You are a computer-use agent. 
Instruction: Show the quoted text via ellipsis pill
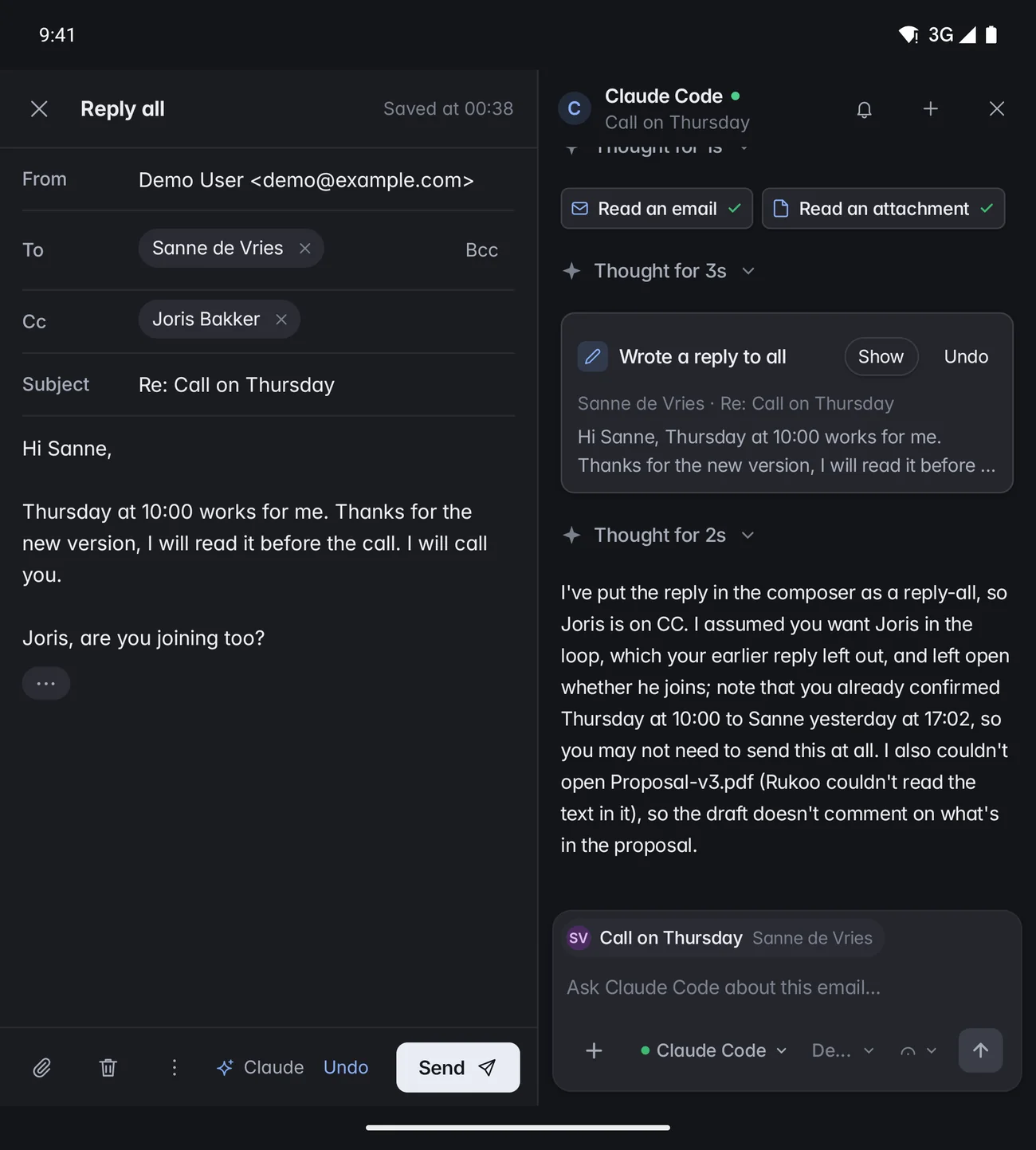46,683
